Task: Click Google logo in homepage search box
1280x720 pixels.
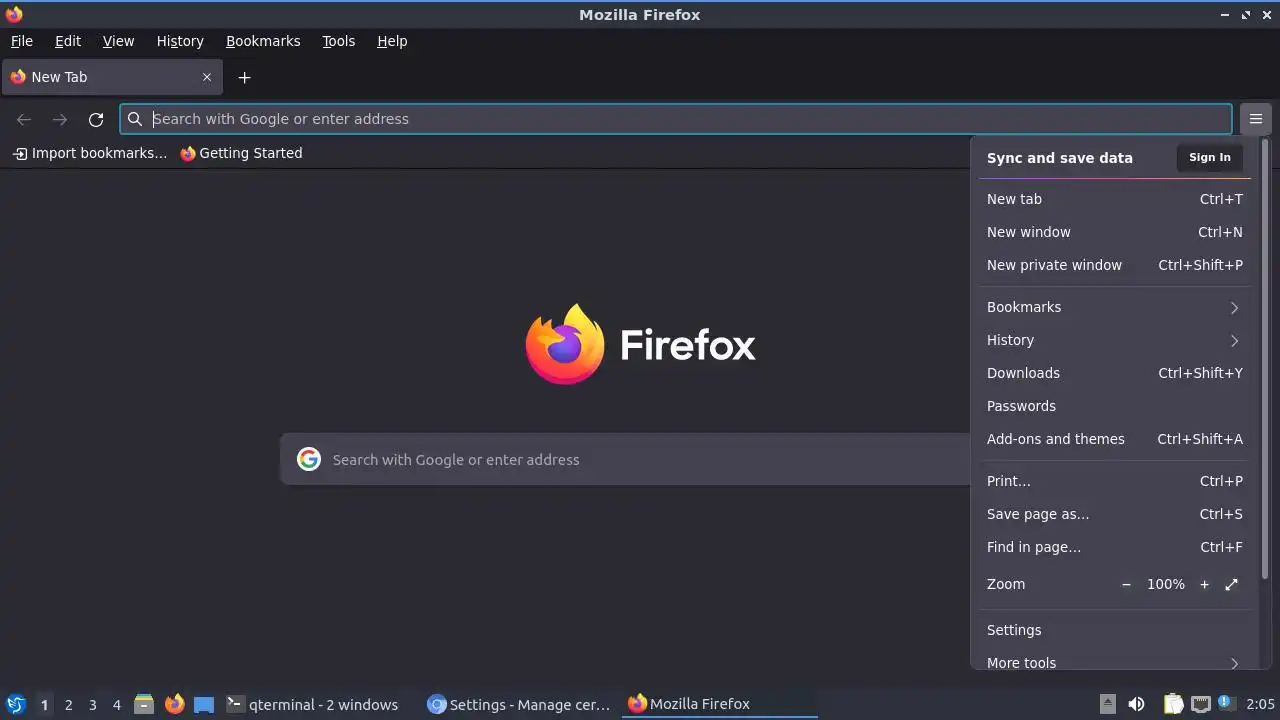Action: (x=309, y=459)
